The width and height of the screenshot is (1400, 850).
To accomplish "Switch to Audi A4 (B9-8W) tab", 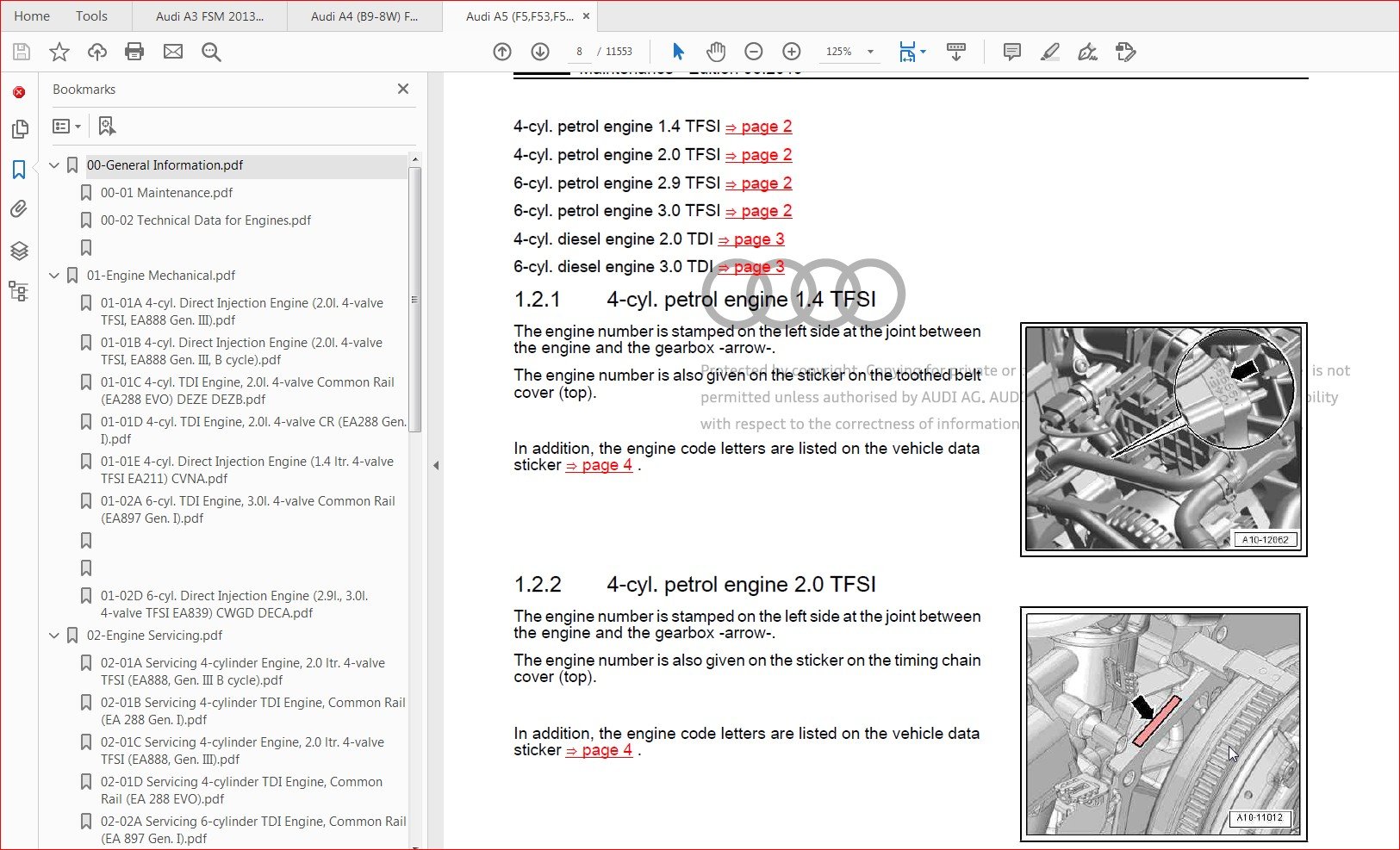I will (x=364, y=16).
